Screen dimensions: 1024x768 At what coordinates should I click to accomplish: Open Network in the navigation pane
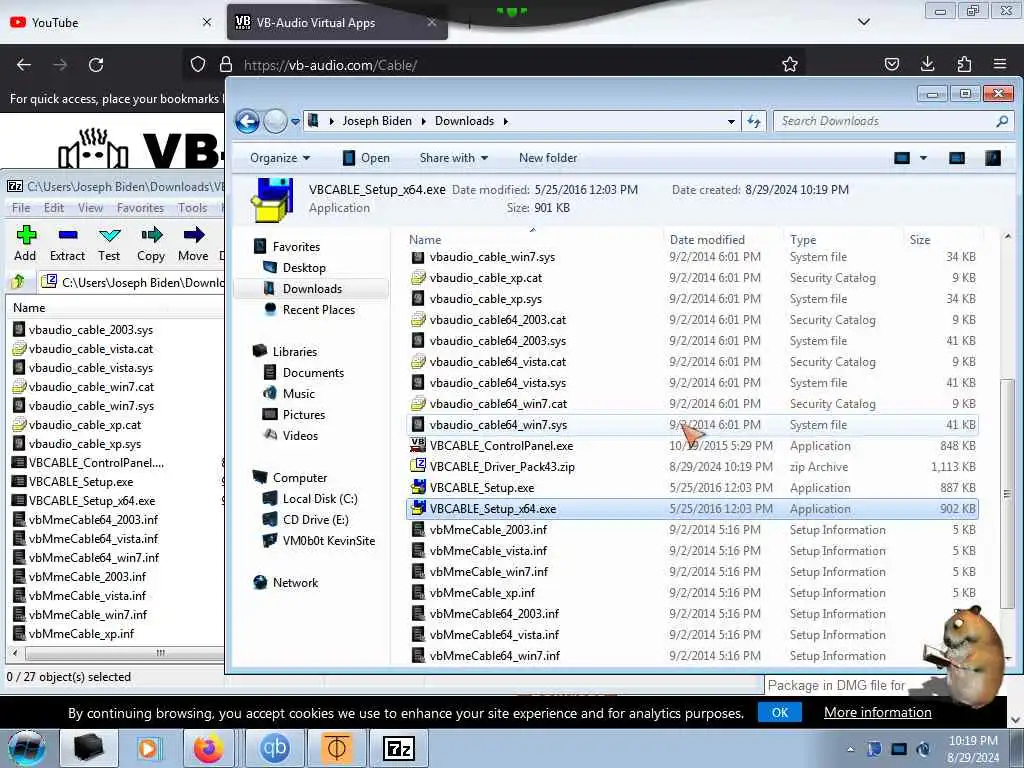(295, 583)
